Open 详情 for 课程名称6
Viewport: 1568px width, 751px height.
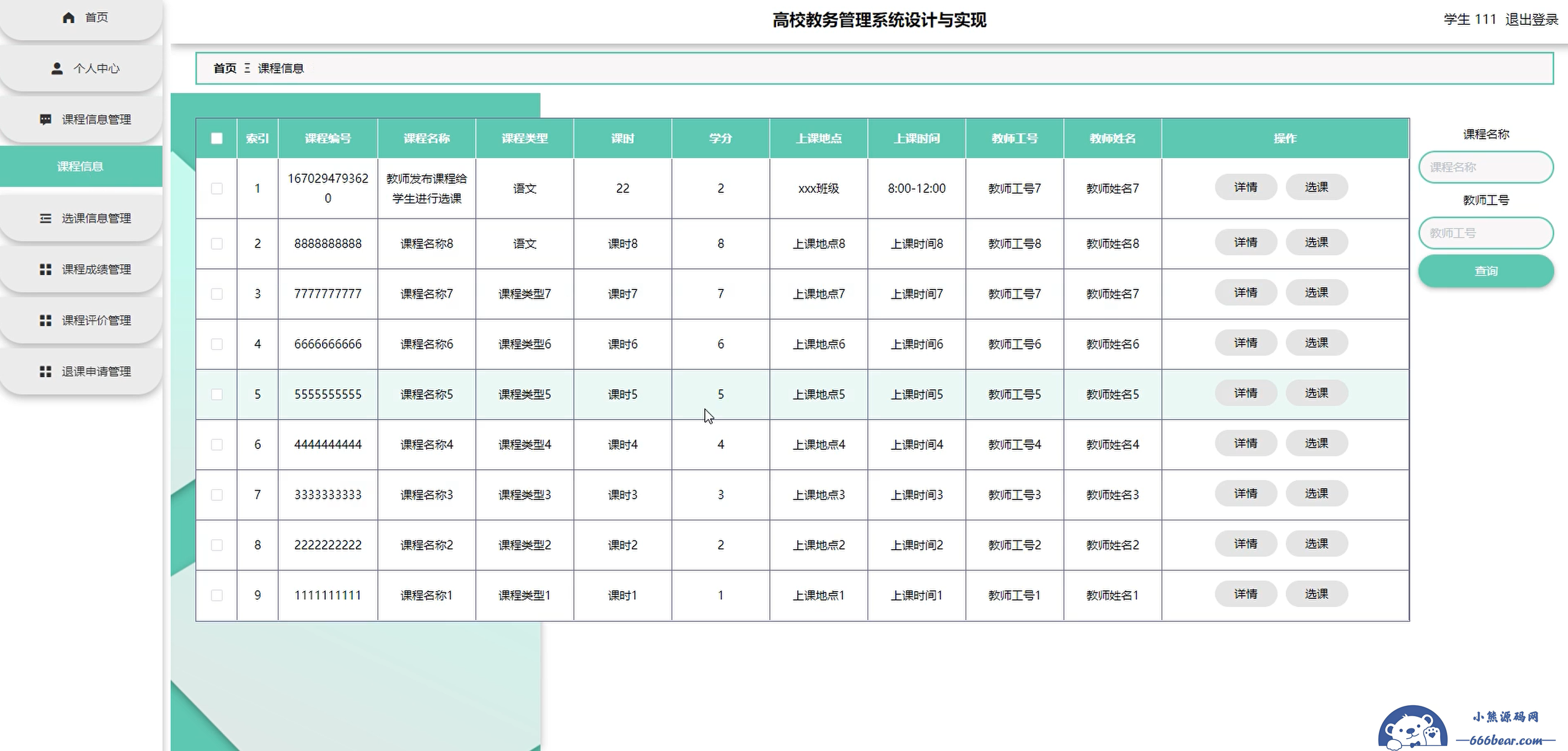(x=1246, y=344)
